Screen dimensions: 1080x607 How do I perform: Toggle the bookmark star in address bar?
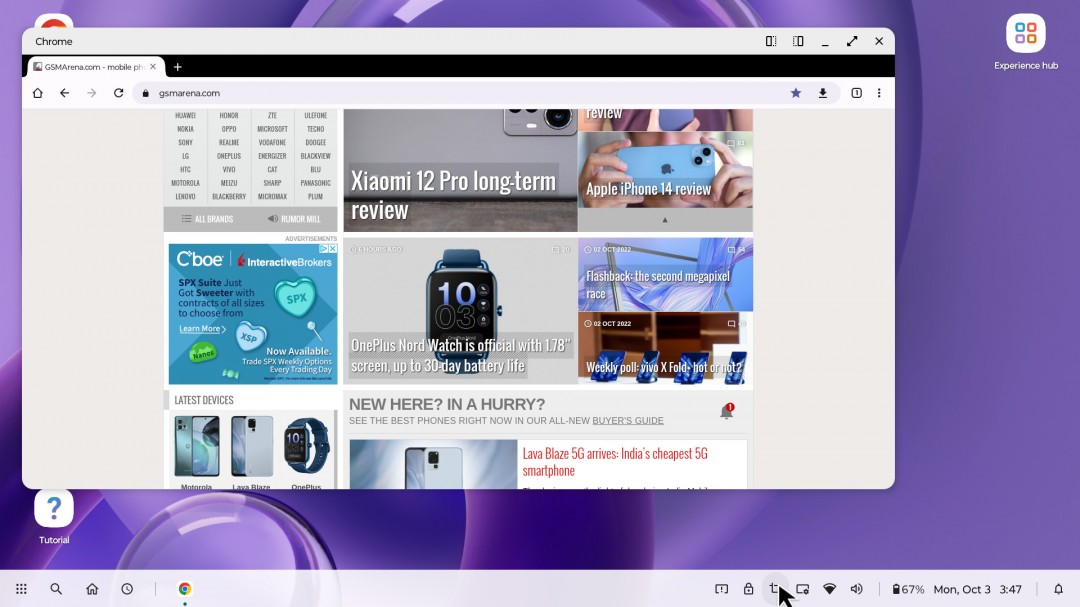(796, 93)
